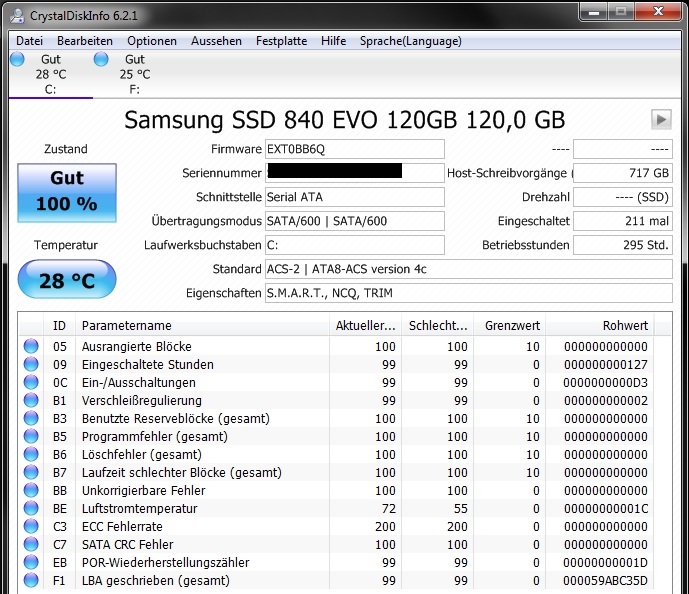Screen dimensions: 689x594
Task: Click the ID column header
Action: click(59, 326)
